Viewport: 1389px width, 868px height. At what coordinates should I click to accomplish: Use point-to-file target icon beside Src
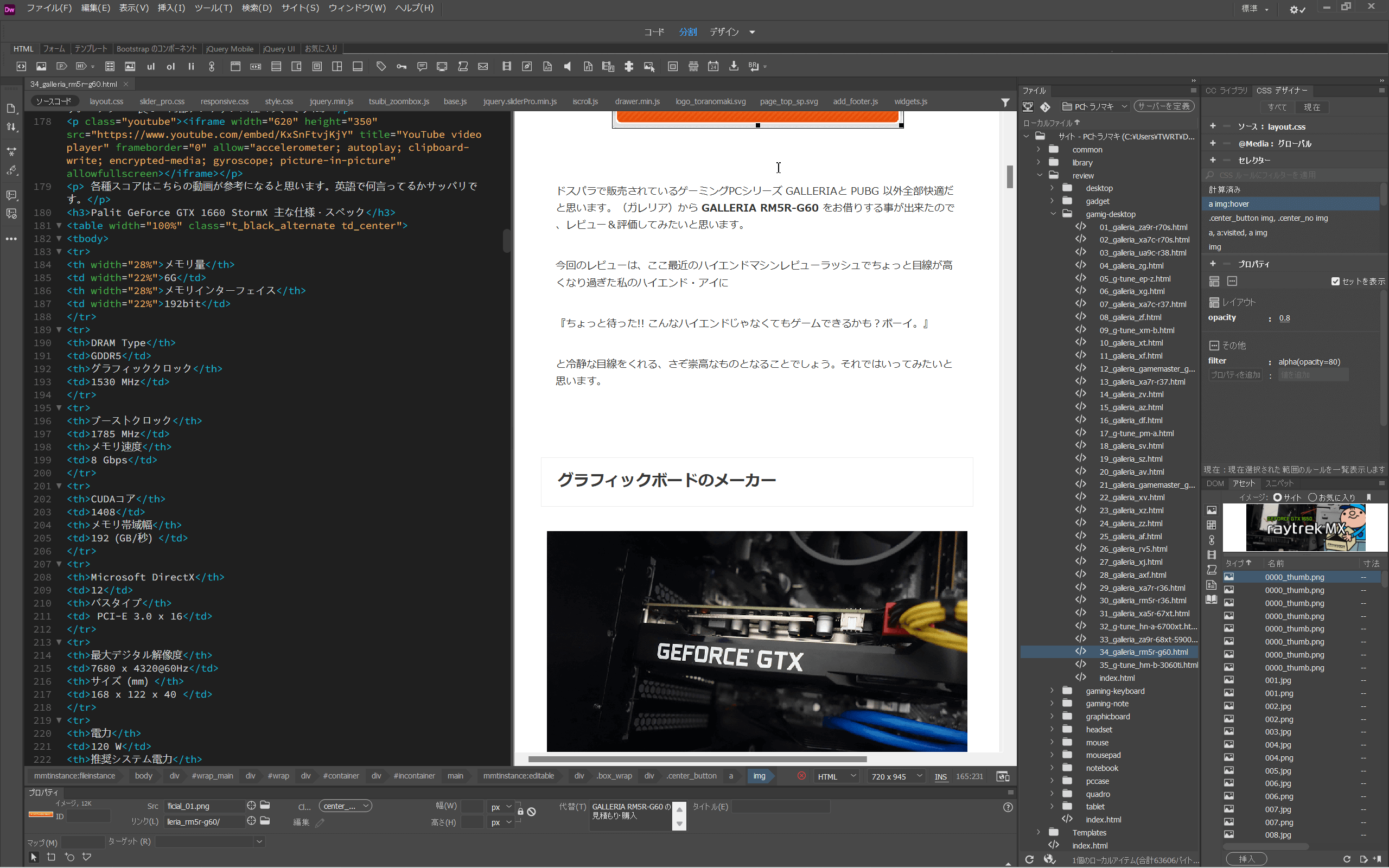[x=251, y=806]
